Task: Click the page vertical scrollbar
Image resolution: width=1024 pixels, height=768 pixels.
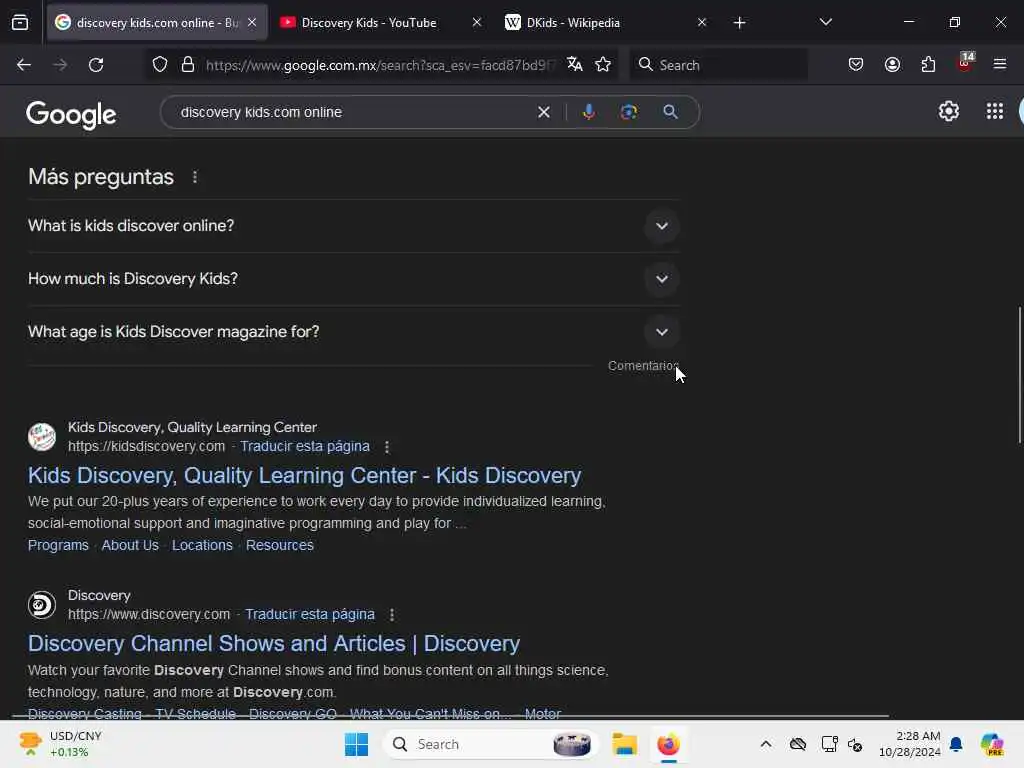Action: click(1019, 376)
